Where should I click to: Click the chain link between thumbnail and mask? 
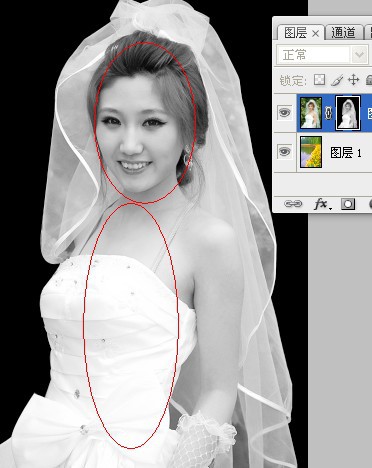point(329,113)
